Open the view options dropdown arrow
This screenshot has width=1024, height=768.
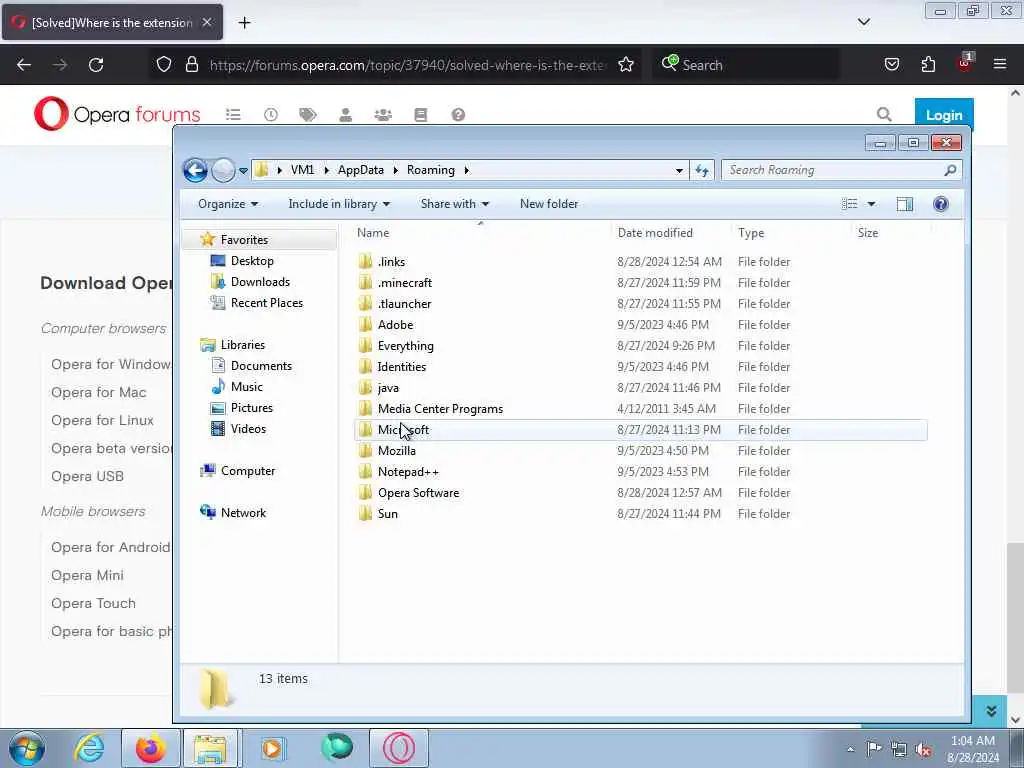(x=871, y=204)
